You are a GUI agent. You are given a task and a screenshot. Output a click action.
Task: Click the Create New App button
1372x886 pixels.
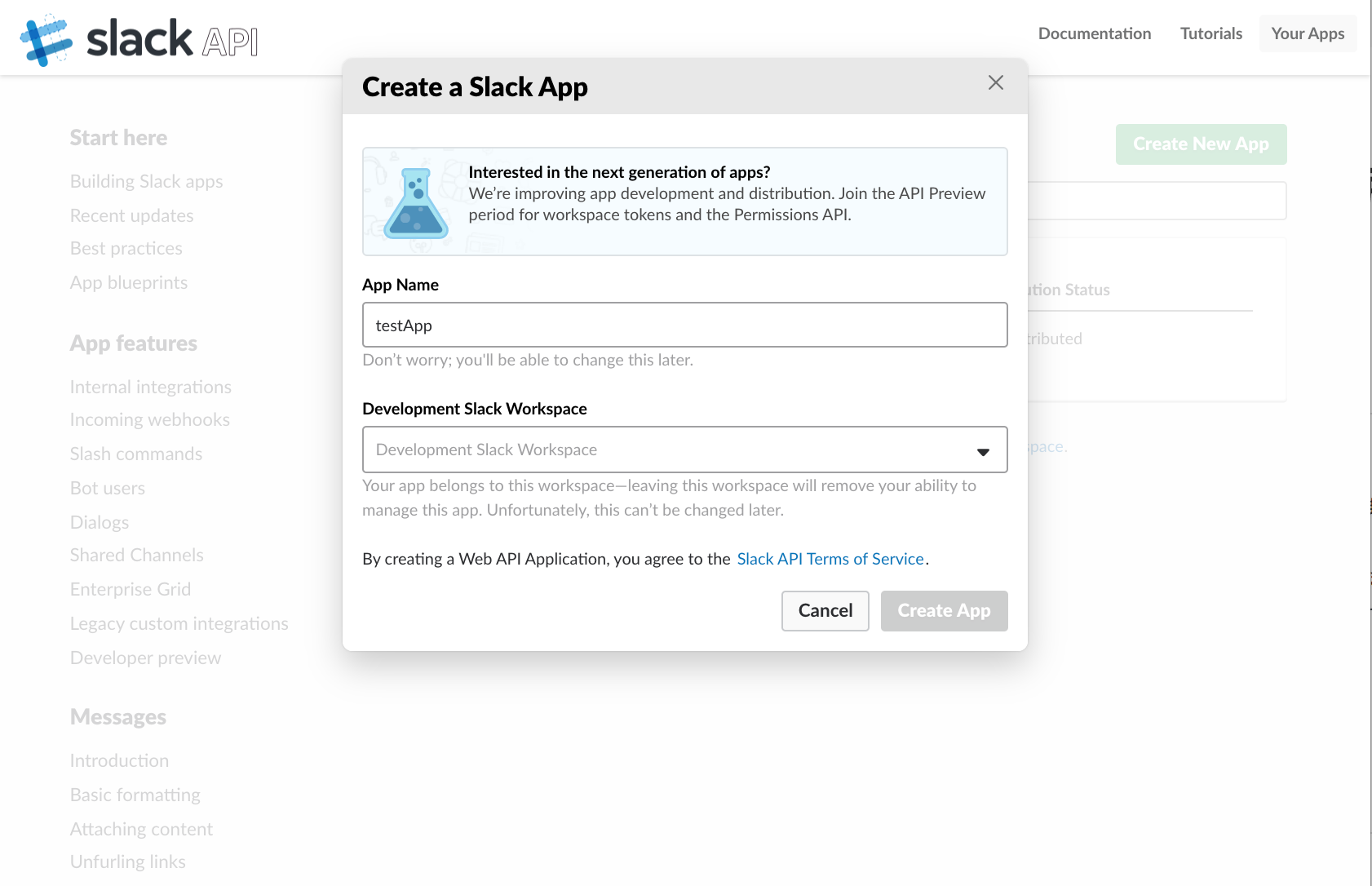[x=1201, y=144]
